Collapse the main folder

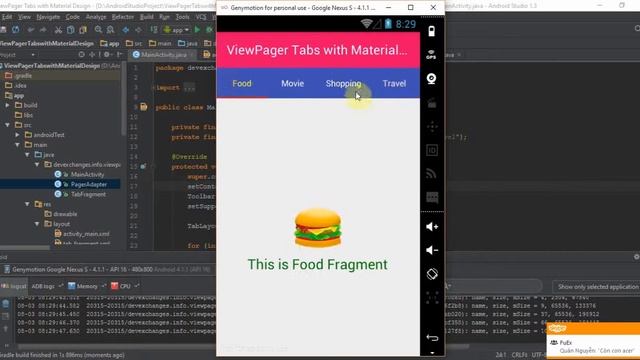(17, 145)
